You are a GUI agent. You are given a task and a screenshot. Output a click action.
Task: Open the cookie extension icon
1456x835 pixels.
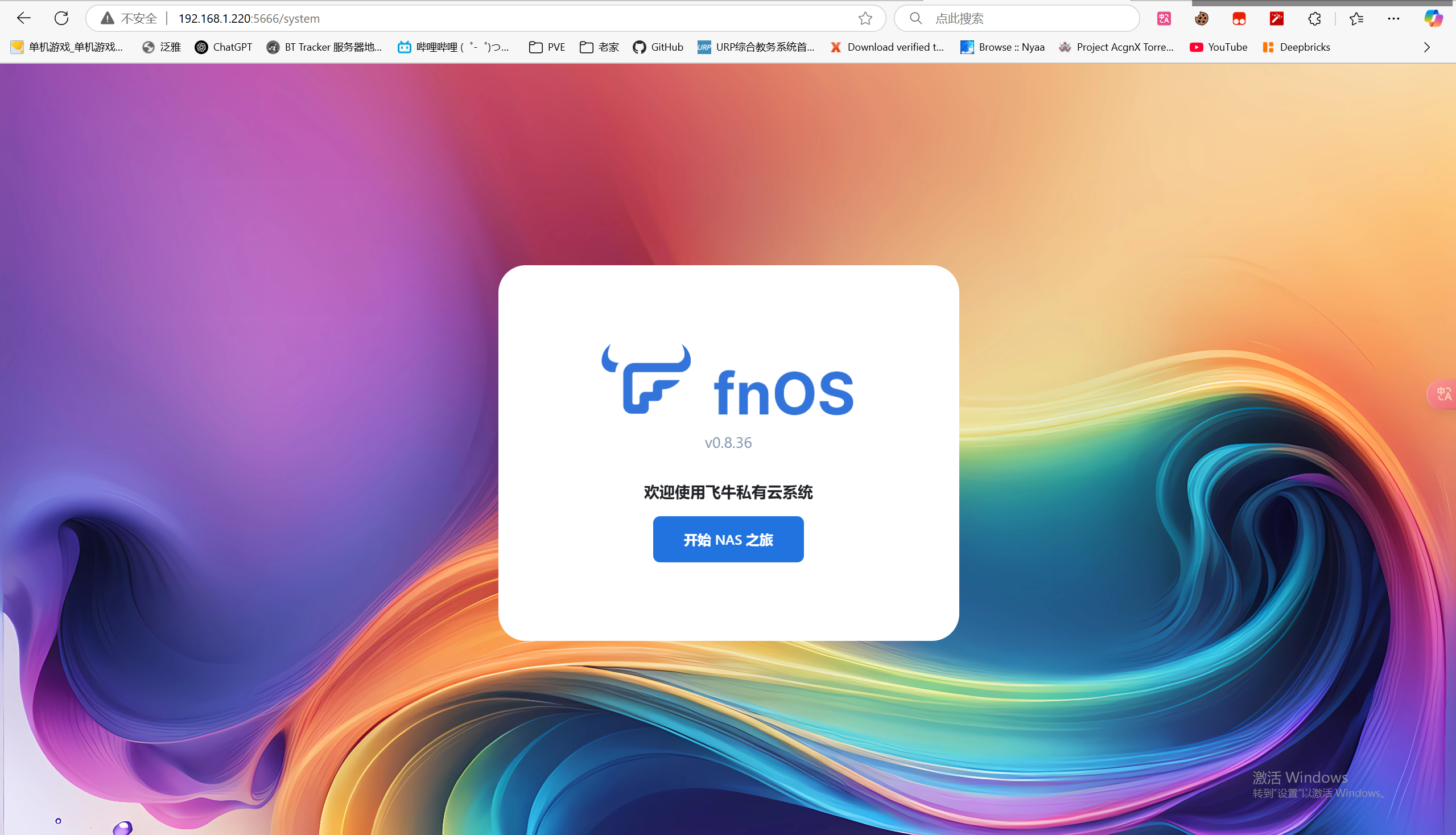click(1202, 18)
